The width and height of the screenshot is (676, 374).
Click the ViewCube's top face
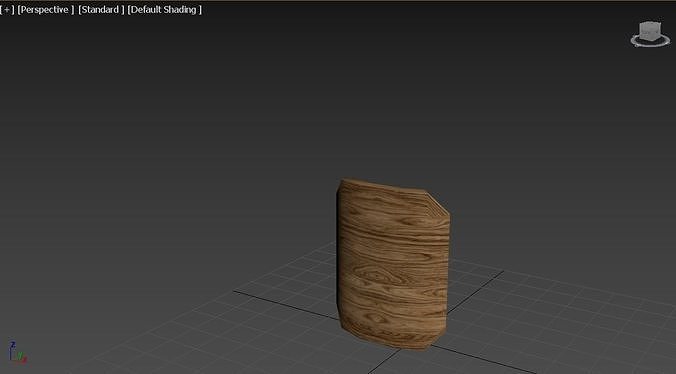[650, 25]
